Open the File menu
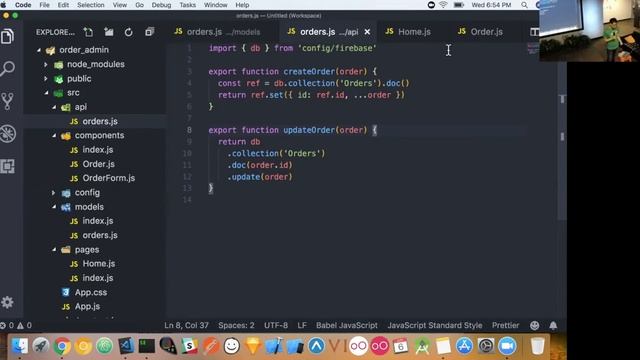640x360 pixels. point(44,5)
